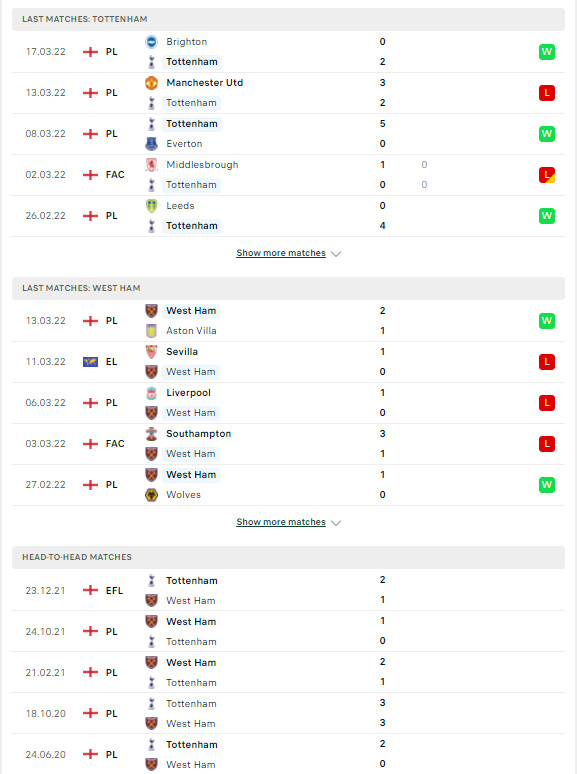Click the Middlesbrough club crest icon
Screen dimensions: 577x774
(x=152, y=165)
